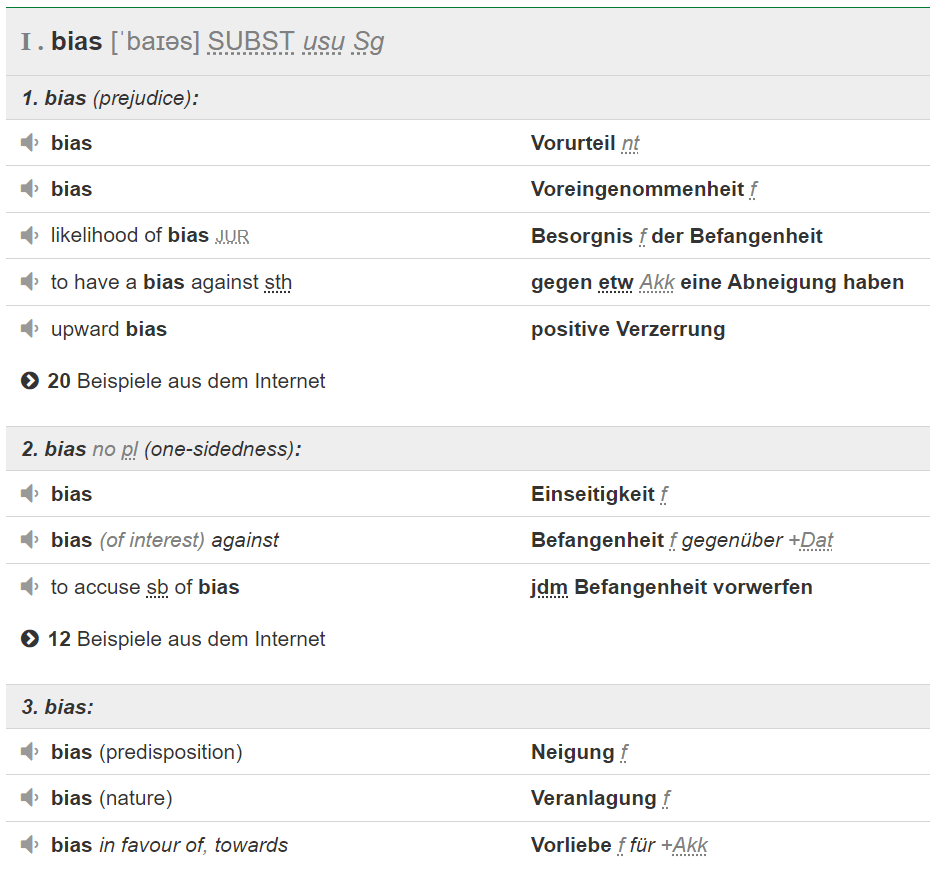Play audio for 'bias (of interest) against'
Image resolution: width=930 pixels, height=872 pixels.
click(x=30, y=540)
